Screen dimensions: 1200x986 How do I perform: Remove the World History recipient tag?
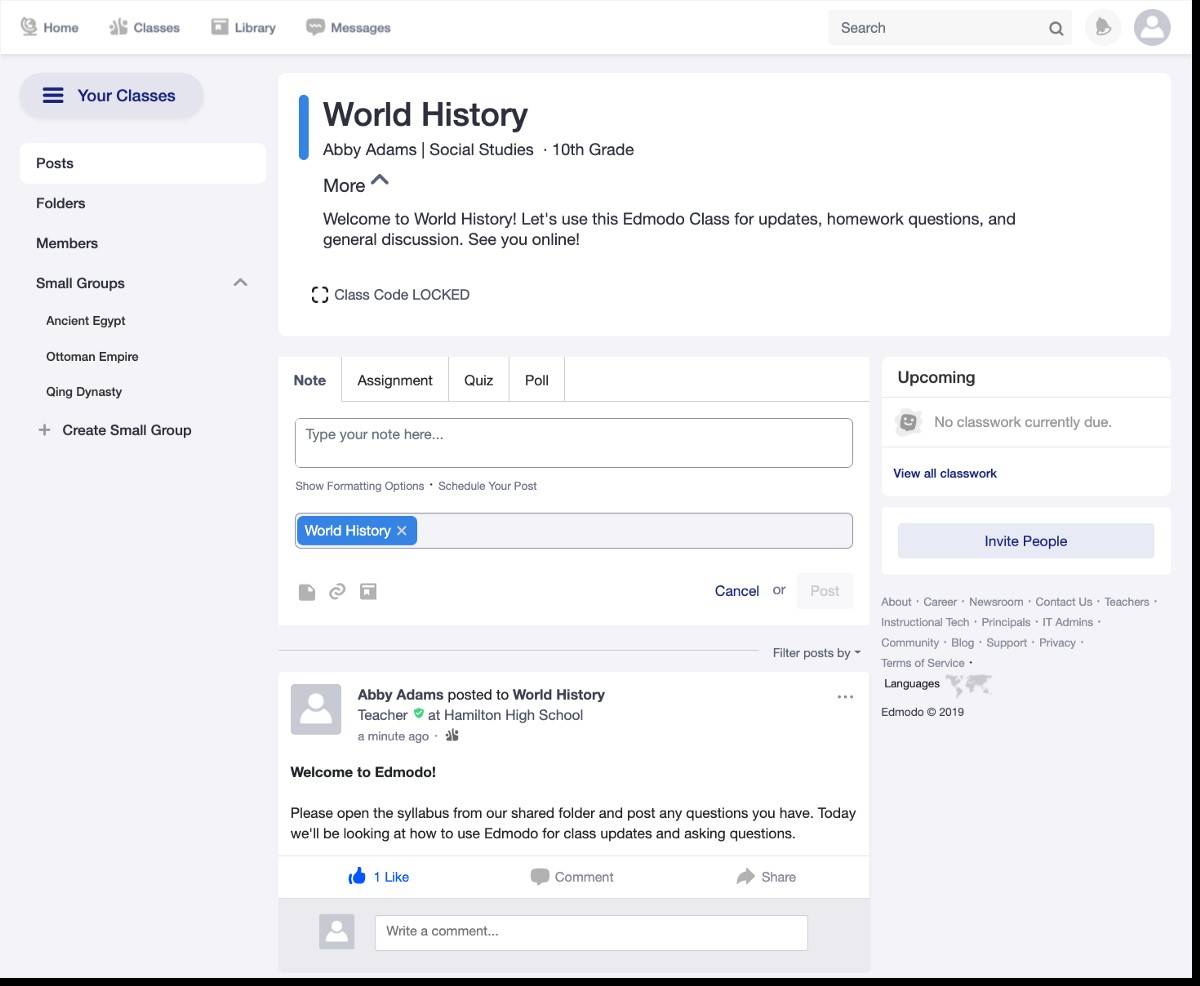pyautogui.click(x=401, y=530)
